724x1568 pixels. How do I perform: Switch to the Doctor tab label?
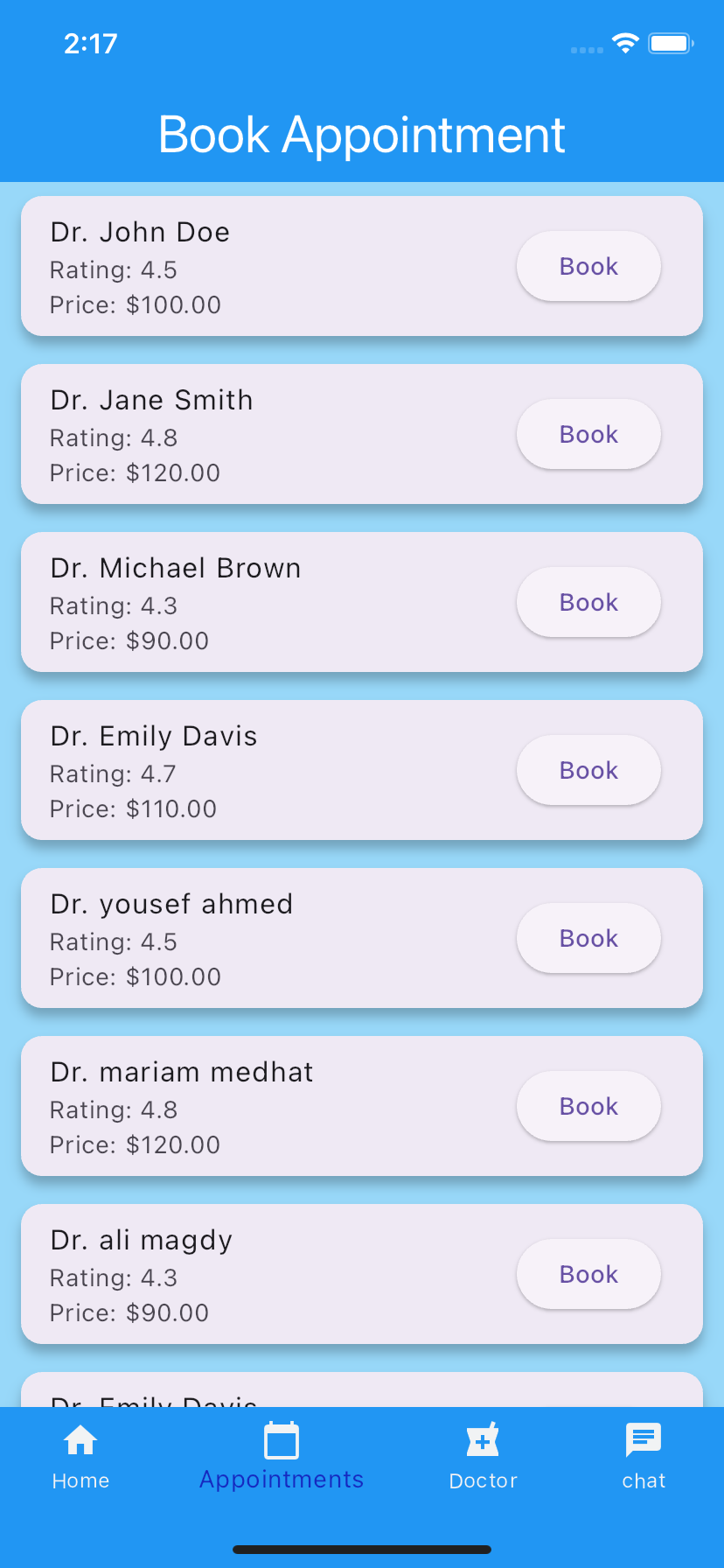click(x=483, y=1480)
